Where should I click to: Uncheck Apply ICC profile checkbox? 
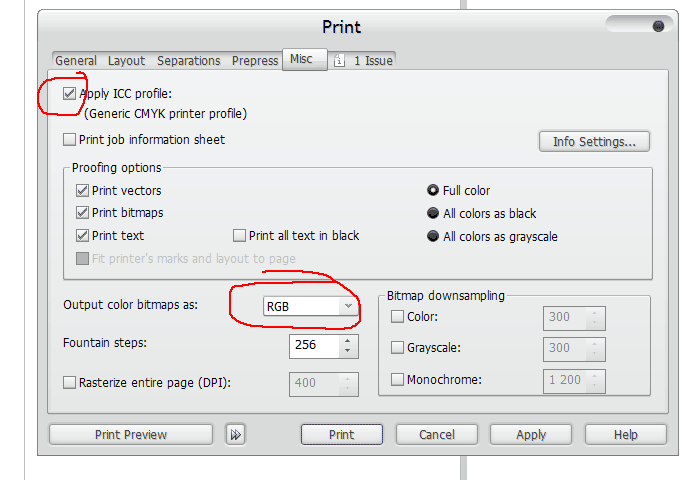pyautogui.click(x=69, y=94)
